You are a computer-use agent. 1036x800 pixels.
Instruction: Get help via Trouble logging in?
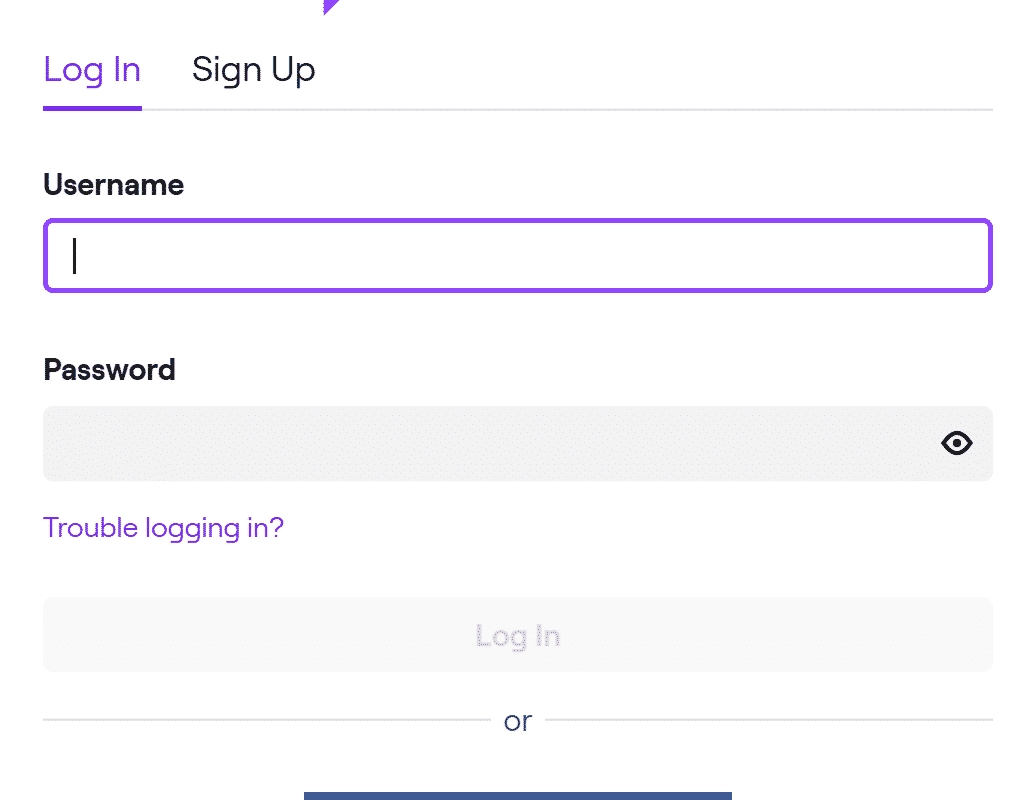(163, 527)
